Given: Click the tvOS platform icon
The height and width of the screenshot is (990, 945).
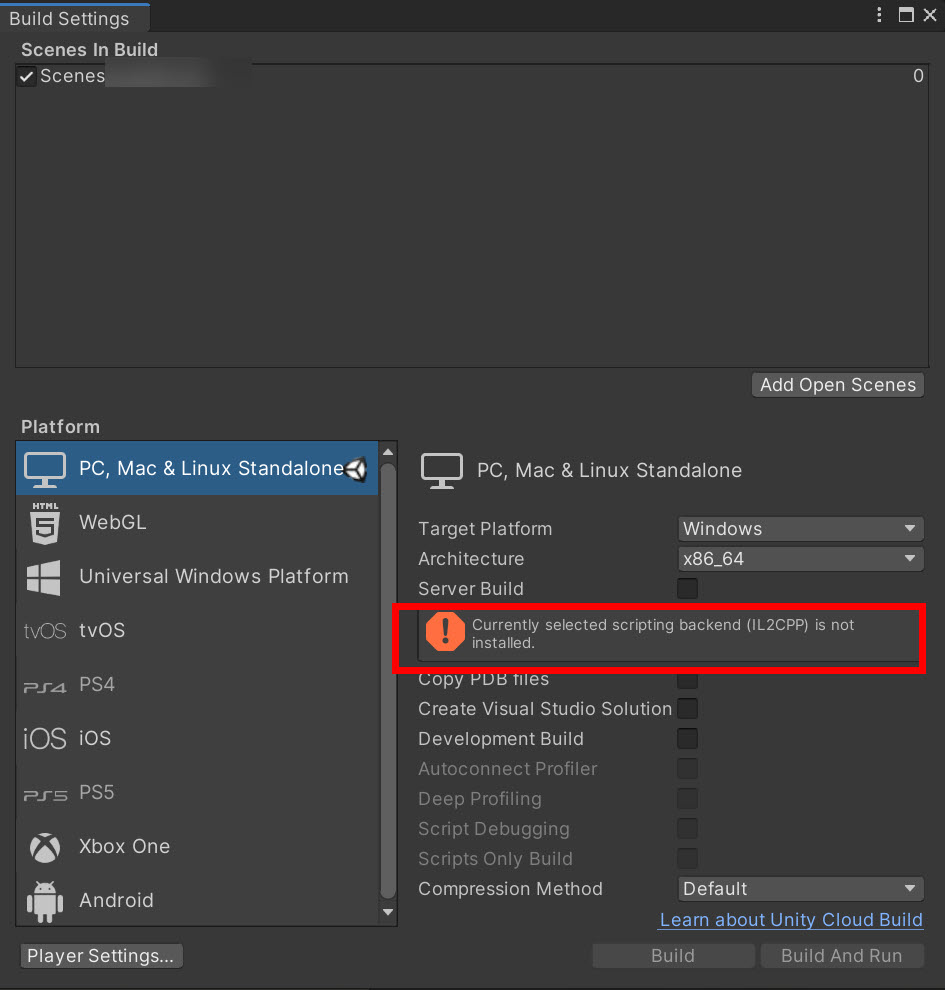Looking at the screenshot, I should click(44, 631).
